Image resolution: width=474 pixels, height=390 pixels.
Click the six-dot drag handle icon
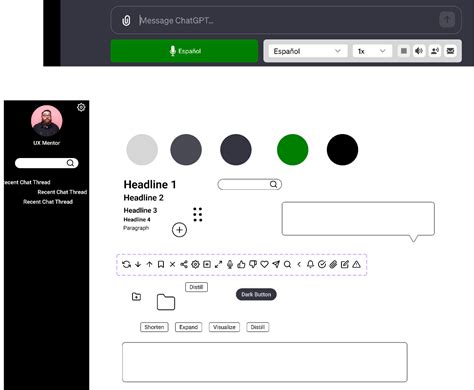(x=198, y=214)
